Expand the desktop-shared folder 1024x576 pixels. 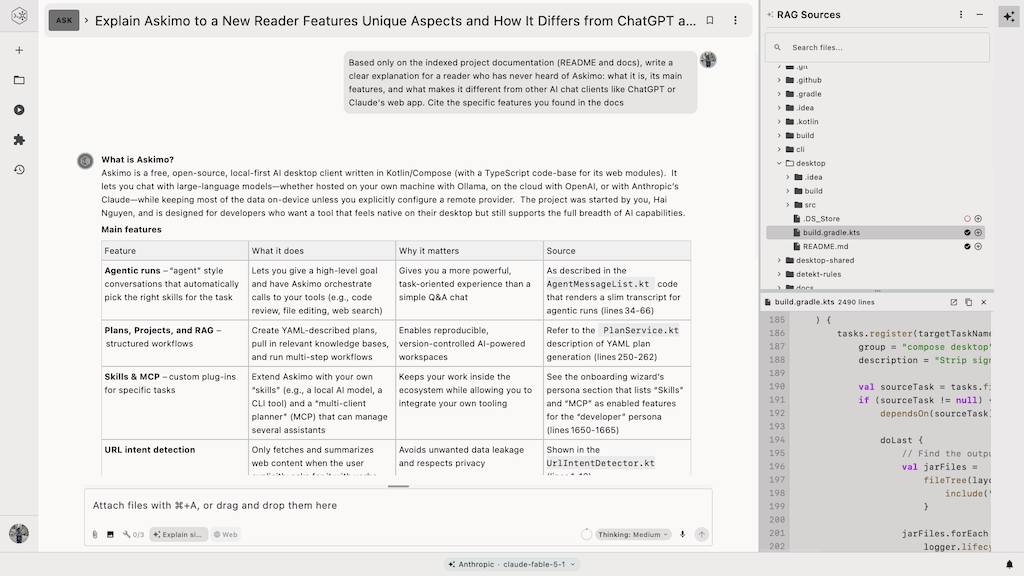coord(779,261)
